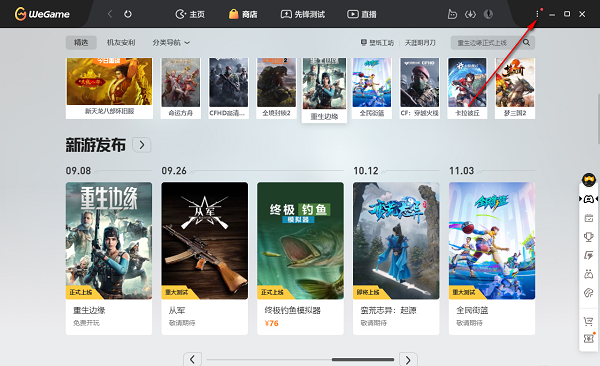Open the 命运方舟 game card
The image size is (600, 366).
pyautogui.click(x=181, y=88)
